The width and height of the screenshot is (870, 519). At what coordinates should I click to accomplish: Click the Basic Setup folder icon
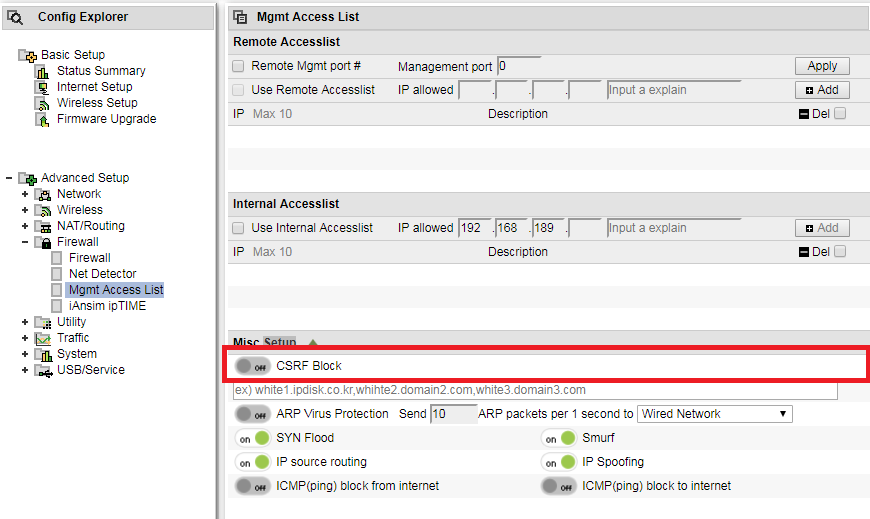tap(28, 55)
